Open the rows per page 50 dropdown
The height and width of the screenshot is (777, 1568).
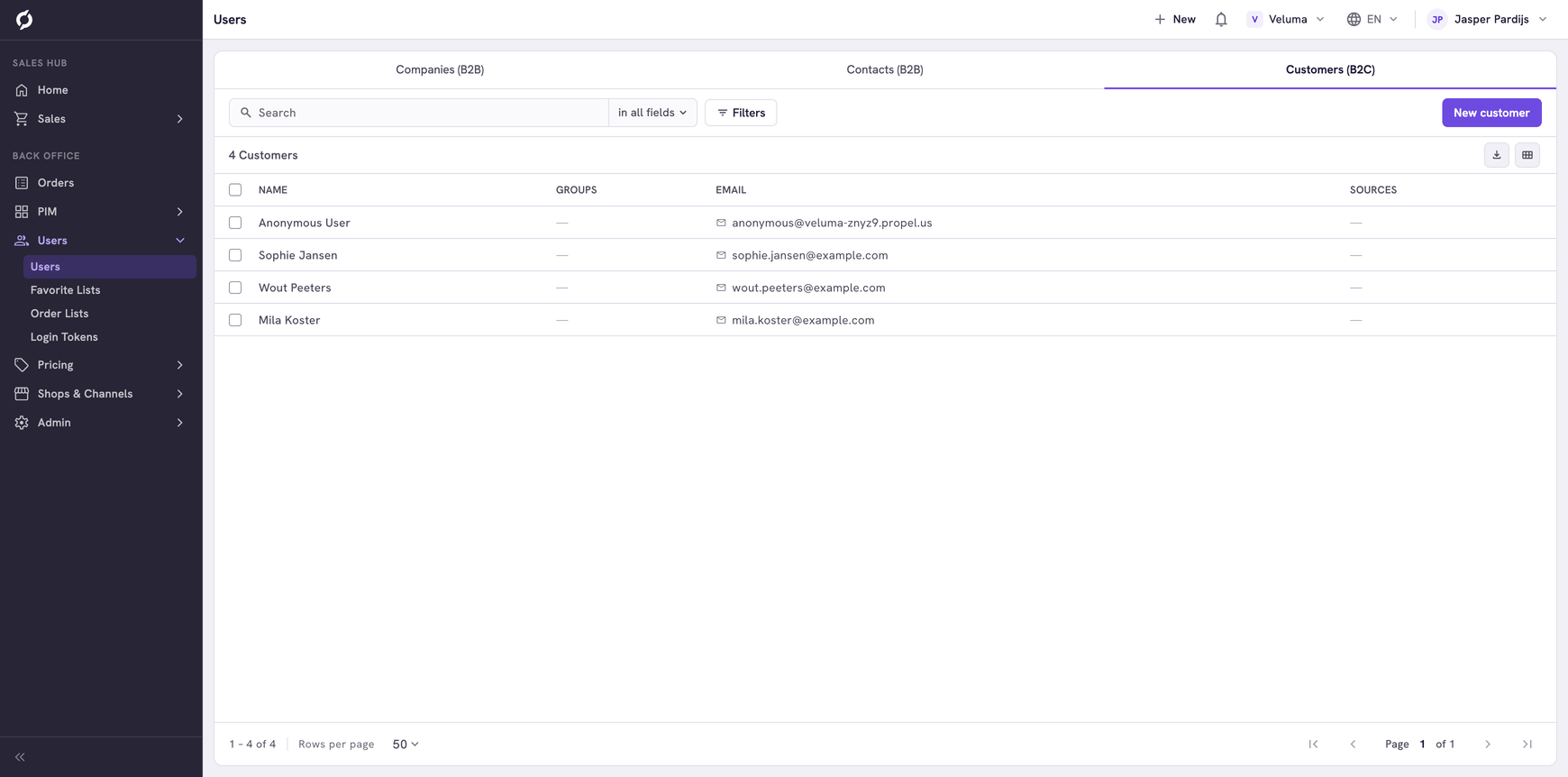(406, 745)
